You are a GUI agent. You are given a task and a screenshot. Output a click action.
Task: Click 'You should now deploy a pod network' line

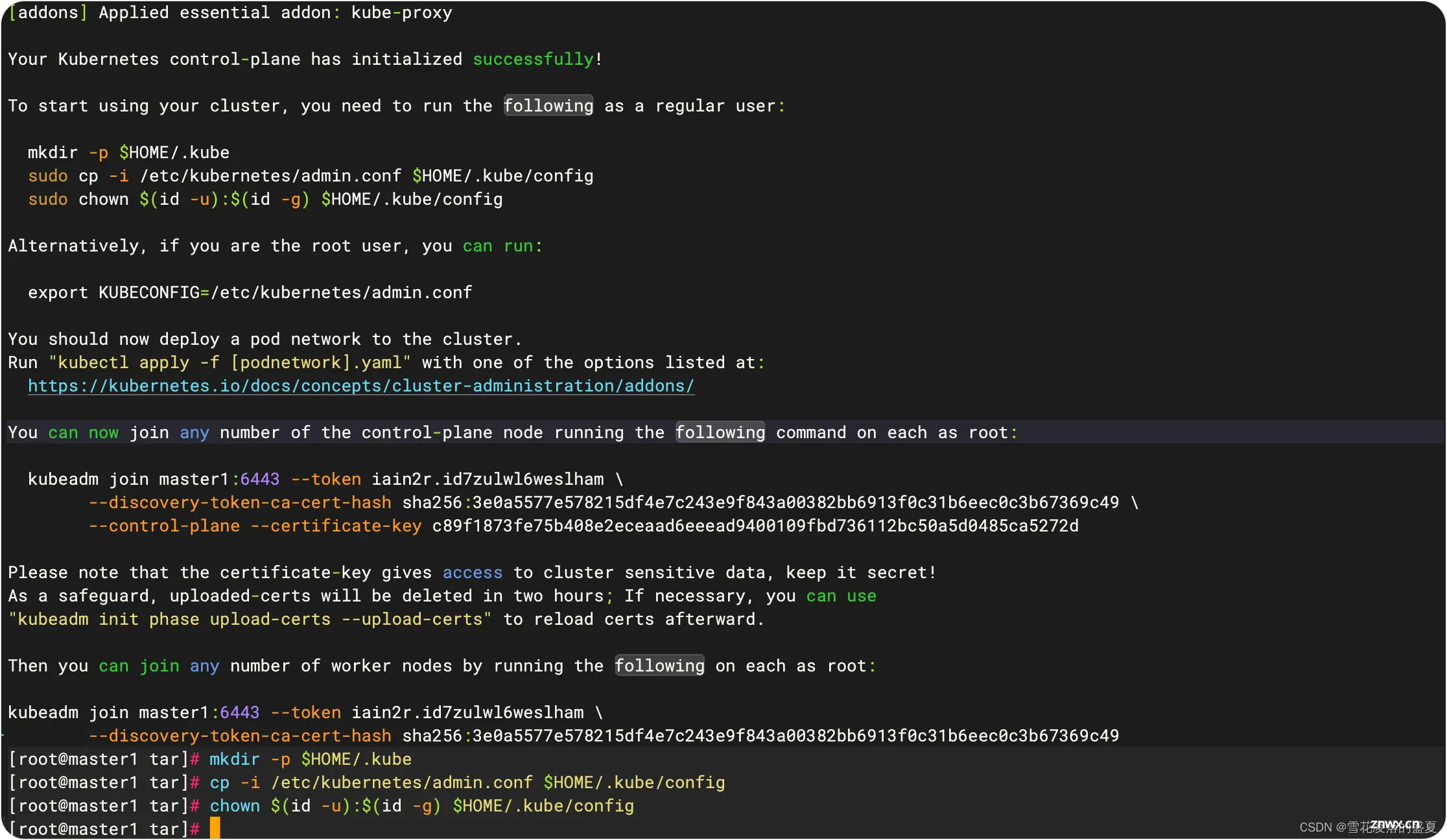265,339
